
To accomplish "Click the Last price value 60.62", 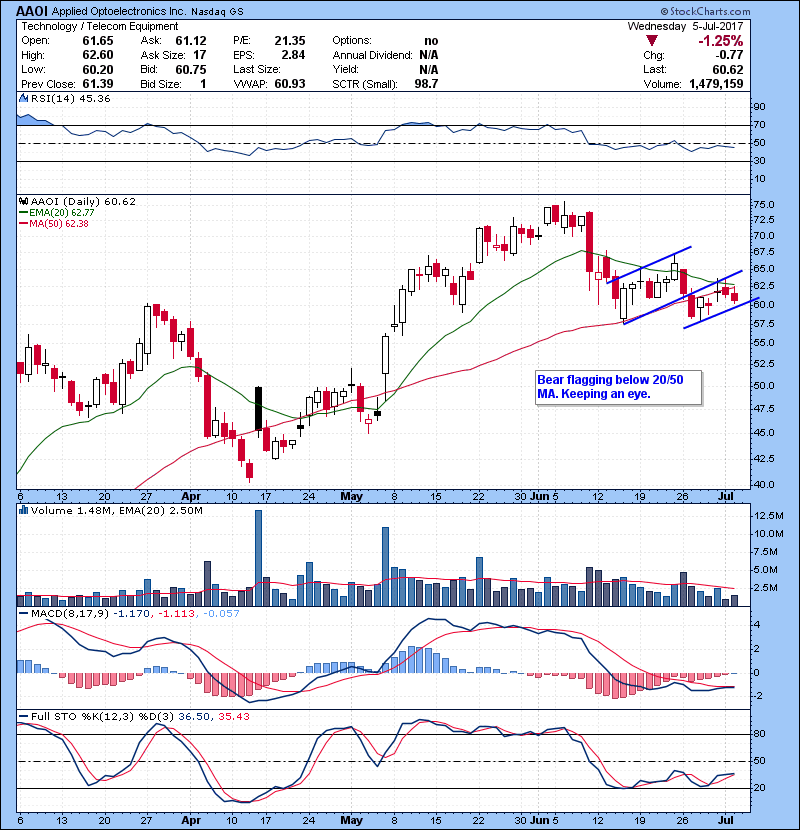I will point(727,69).
